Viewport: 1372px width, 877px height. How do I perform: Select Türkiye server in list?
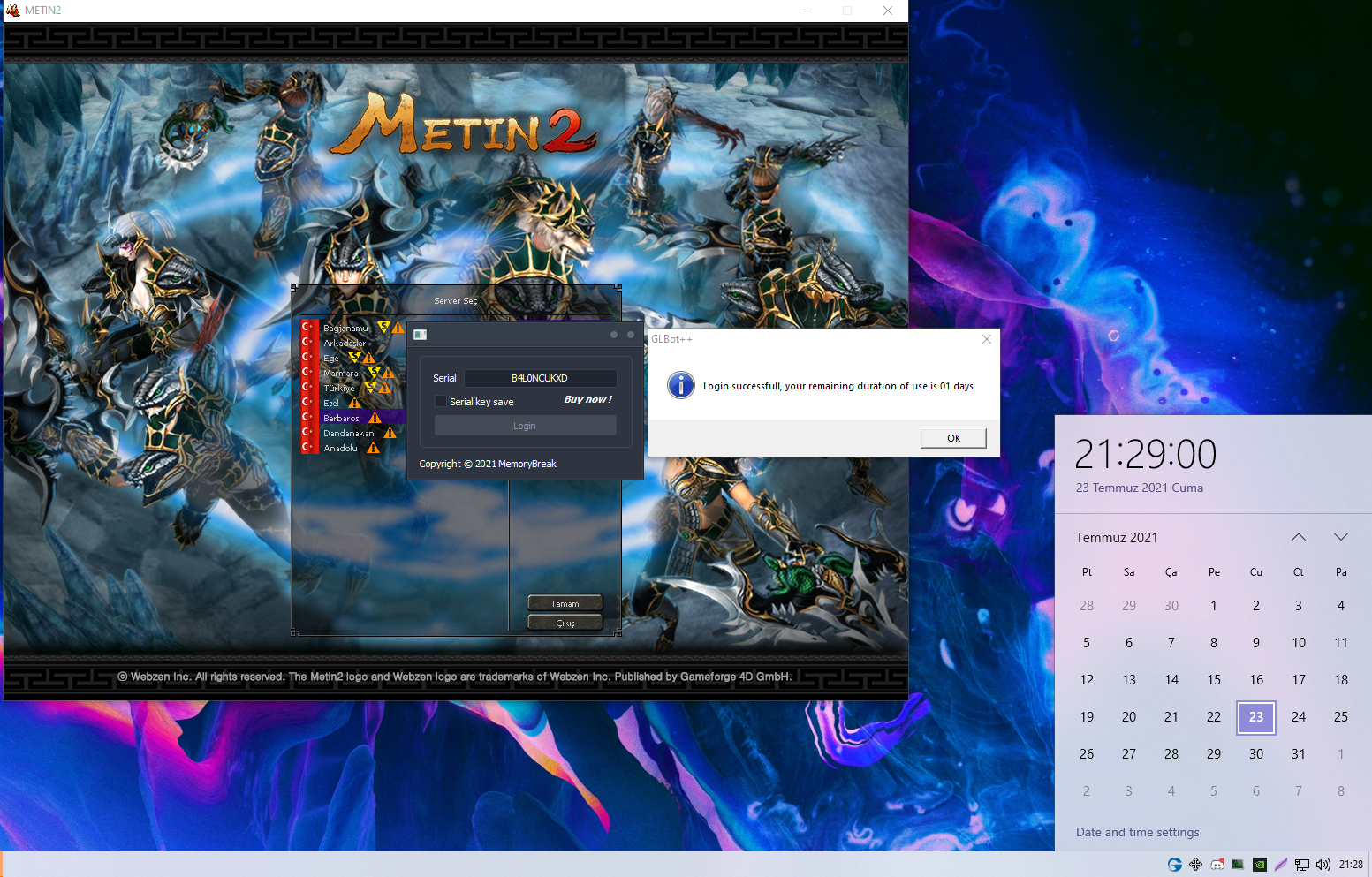click(x=339, y=388)
